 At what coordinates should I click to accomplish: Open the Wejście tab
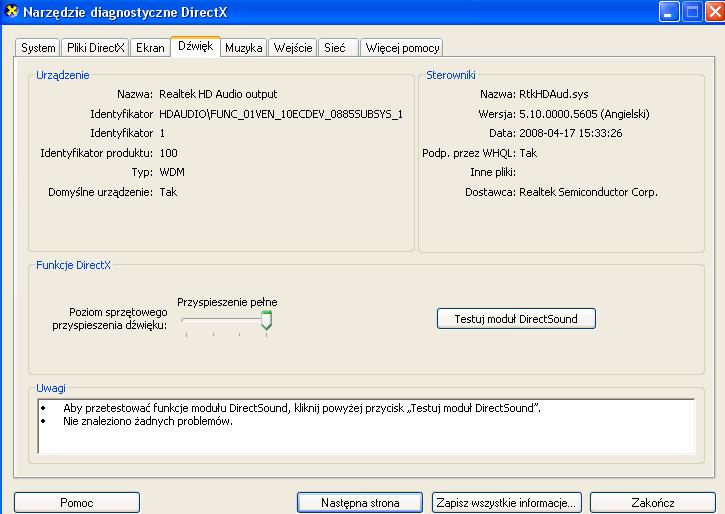293,48
